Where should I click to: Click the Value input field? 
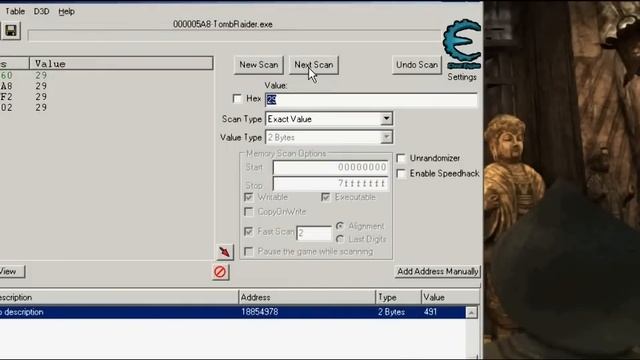[371, 100]
